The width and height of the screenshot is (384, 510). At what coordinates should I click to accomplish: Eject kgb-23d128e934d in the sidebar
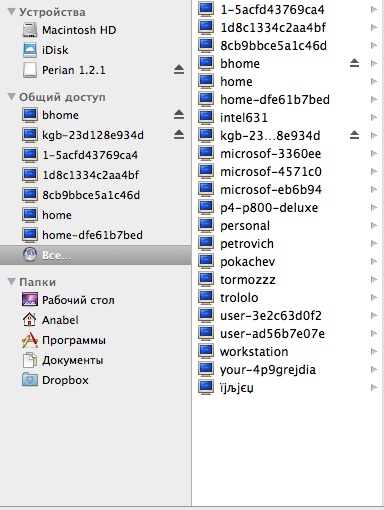179,134
